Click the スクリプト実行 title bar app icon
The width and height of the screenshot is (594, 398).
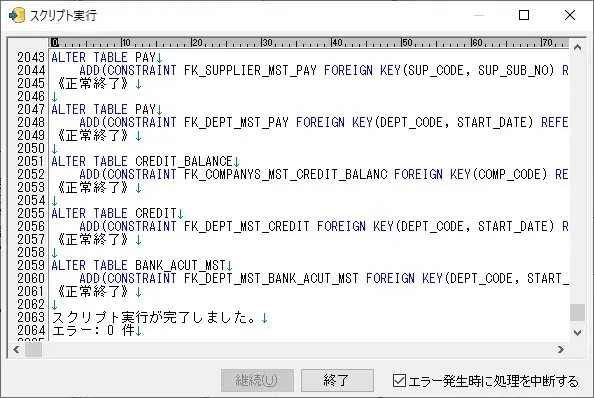click(x=16, y=15)
